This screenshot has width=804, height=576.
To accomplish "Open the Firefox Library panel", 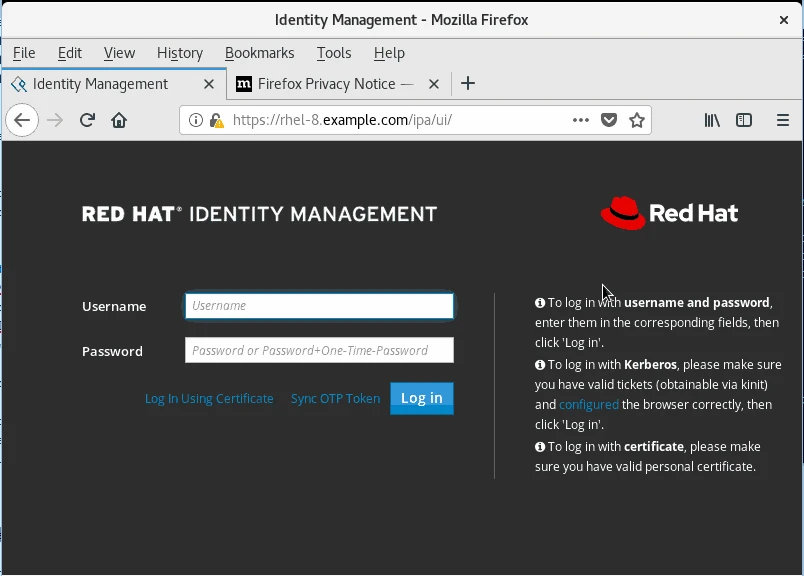I will click(x=712, y=120).
